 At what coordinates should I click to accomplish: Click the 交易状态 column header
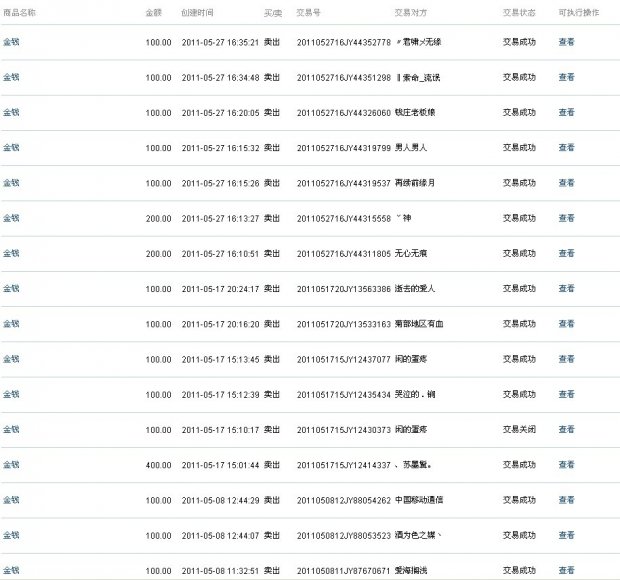(x=518, y=12)
